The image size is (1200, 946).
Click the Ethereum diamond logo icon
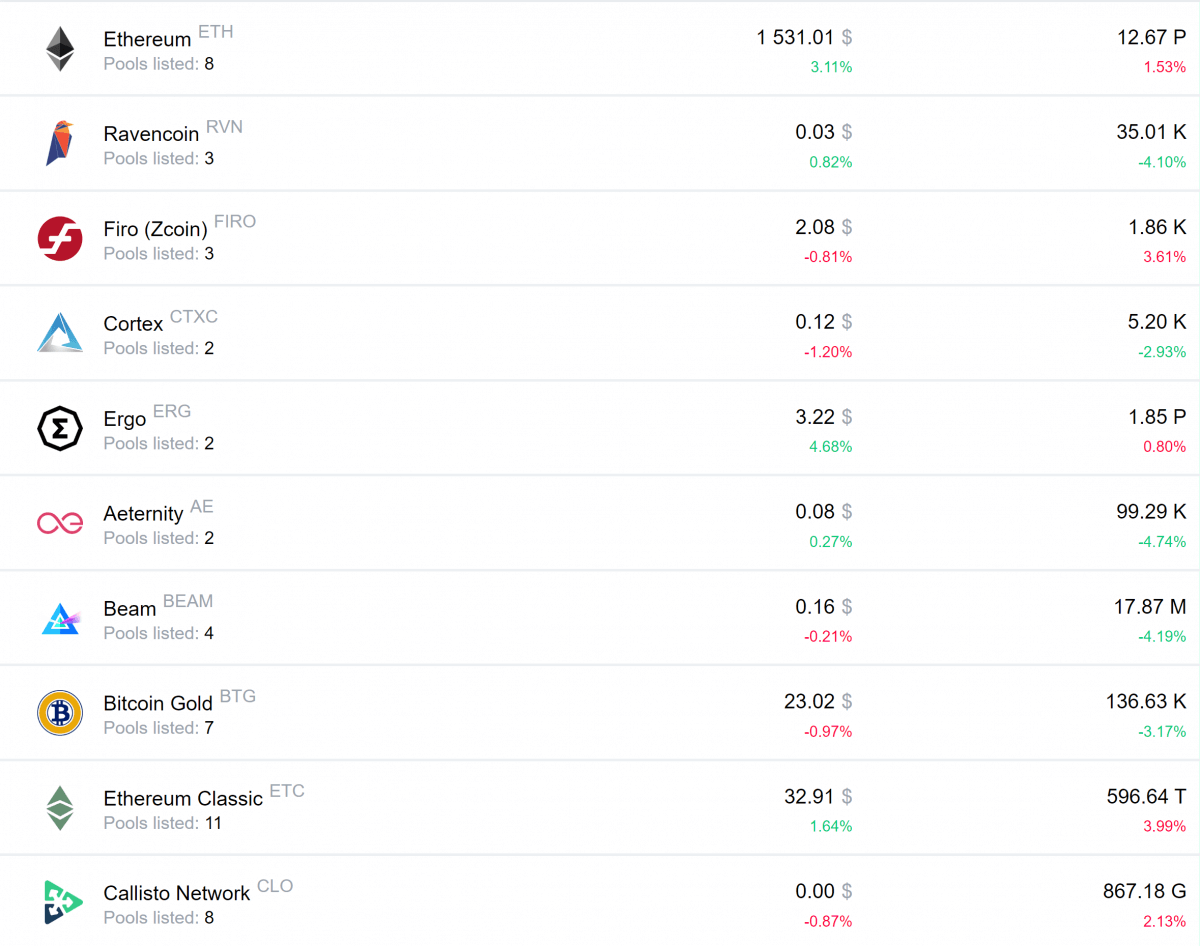point(60,49)
